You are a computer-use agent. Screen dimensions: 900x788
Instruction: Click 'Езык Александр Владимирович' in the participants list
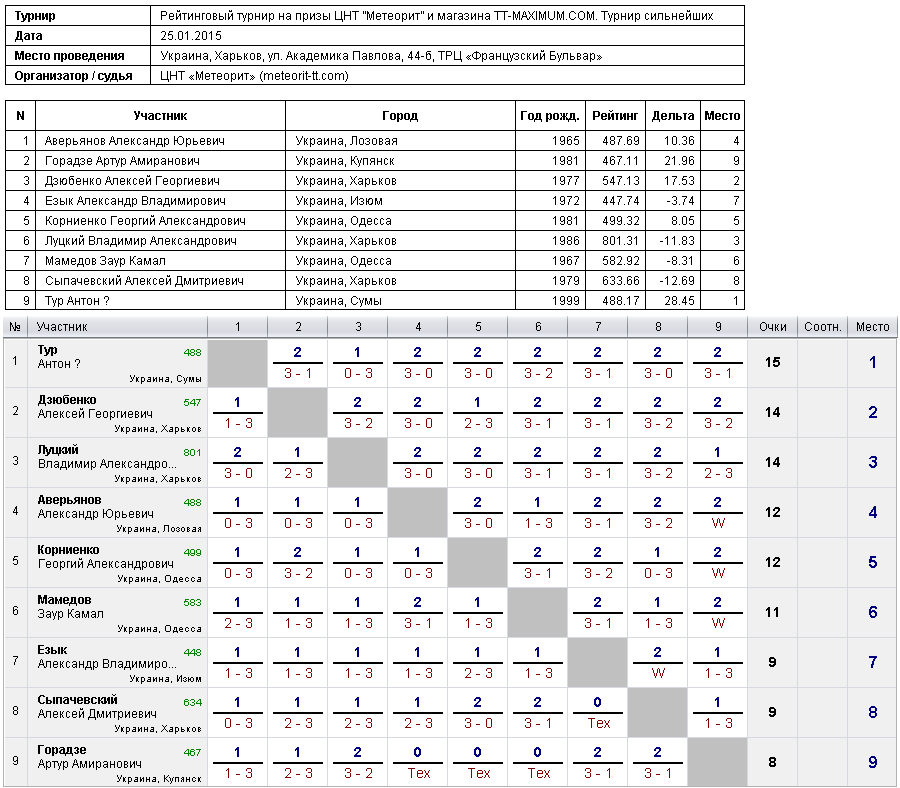pyautogui.click(x=135, y=201)
